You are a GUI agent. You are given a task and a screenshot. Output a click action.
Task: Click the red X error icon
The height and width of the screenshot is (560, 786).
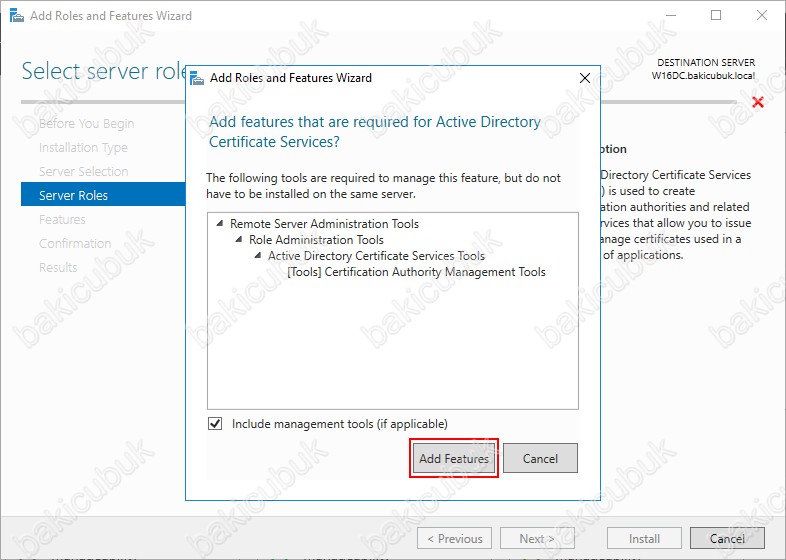pos(758,102)
